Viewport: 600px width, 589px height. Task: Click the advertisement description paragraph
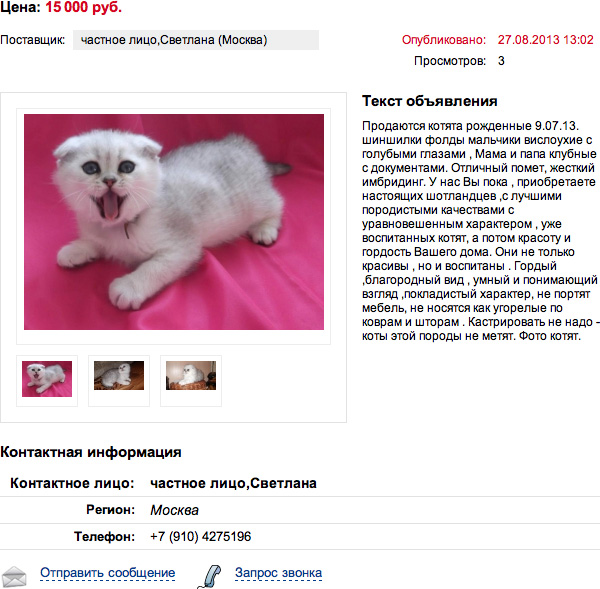[x=480, y=231]
